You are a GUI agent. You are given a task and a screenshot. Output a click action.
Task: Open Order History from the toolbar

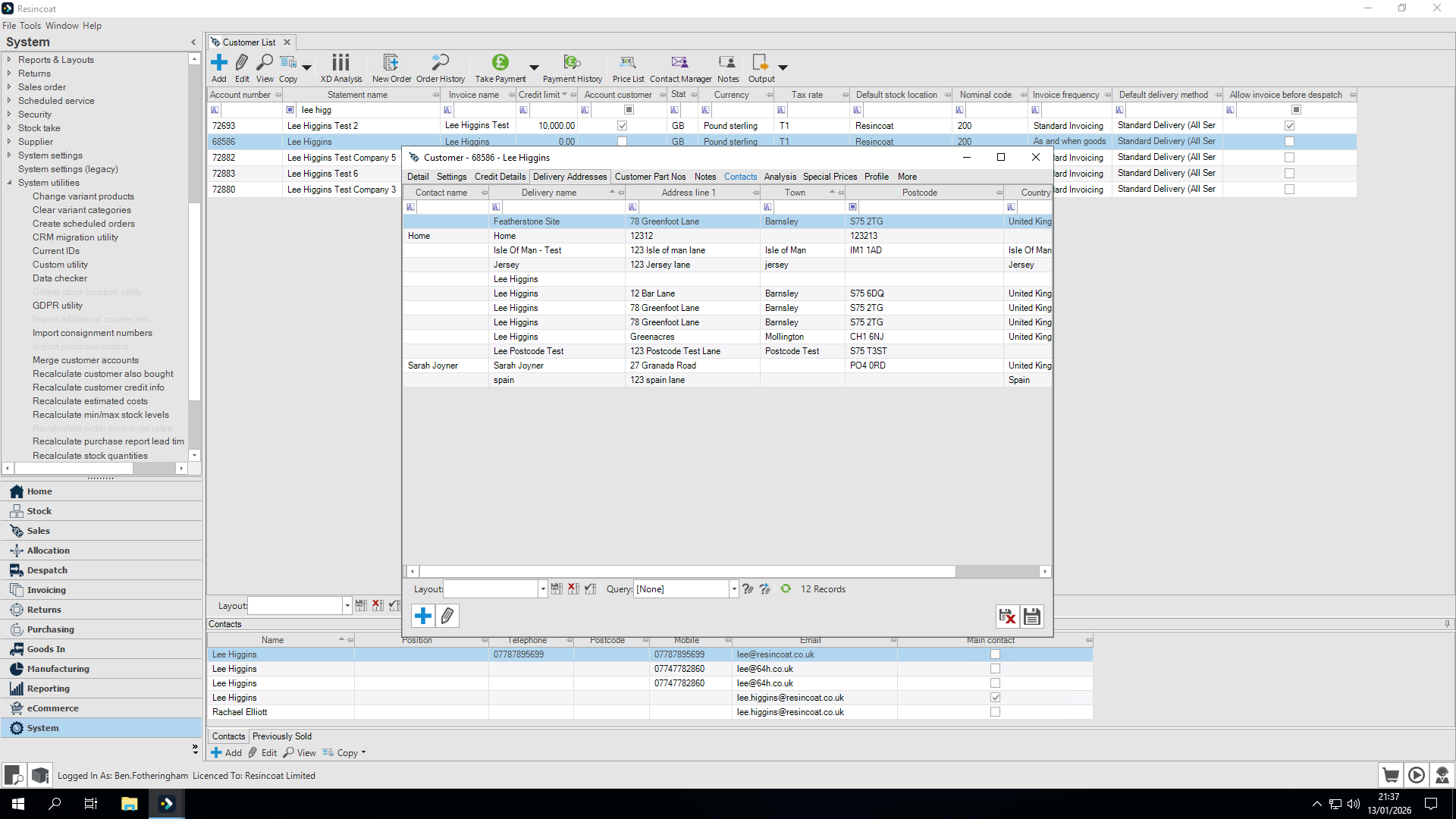440,67
